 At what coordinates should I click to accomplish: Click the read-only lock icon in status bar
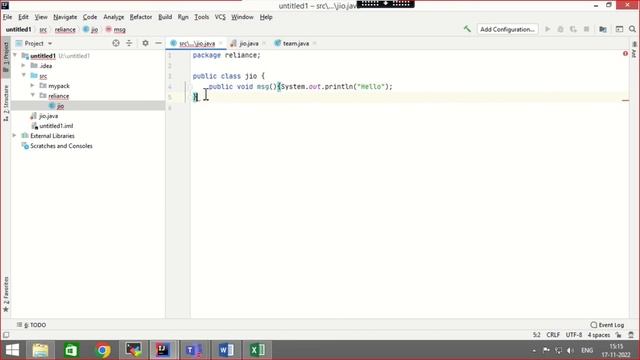618,335
